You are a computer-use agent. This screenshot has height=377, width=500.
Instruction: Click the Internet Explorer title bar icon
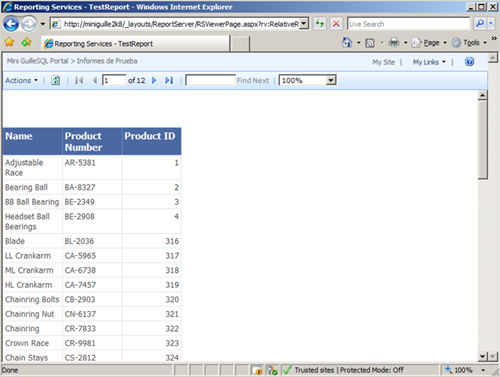7,7
